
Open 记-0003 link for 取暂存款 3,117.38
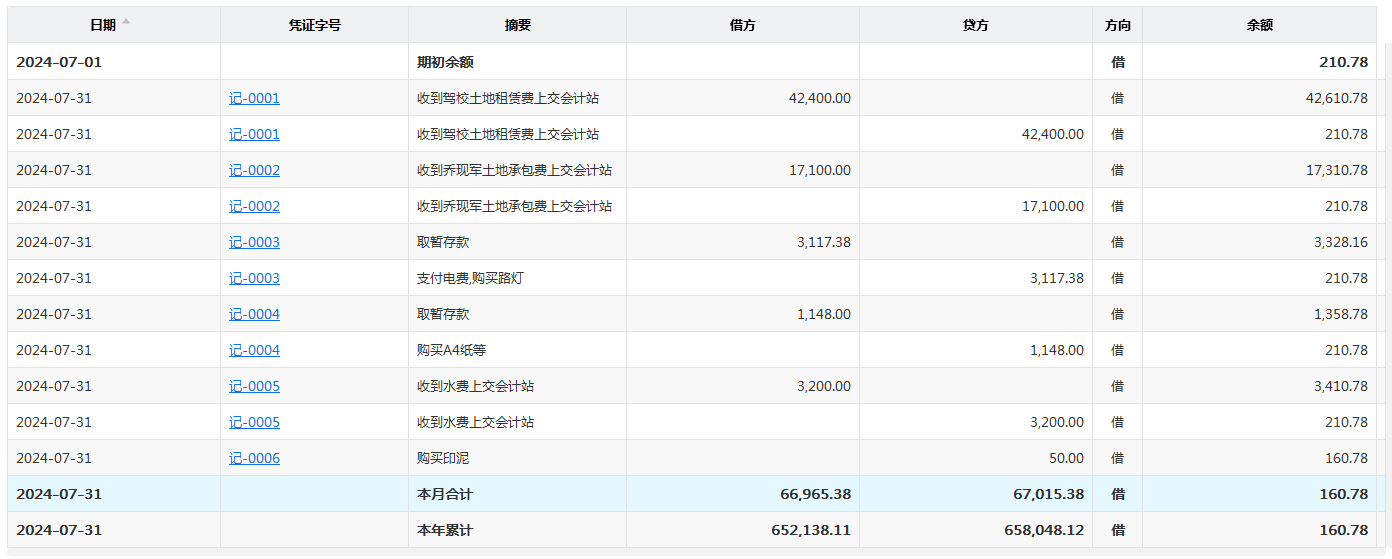254,242
